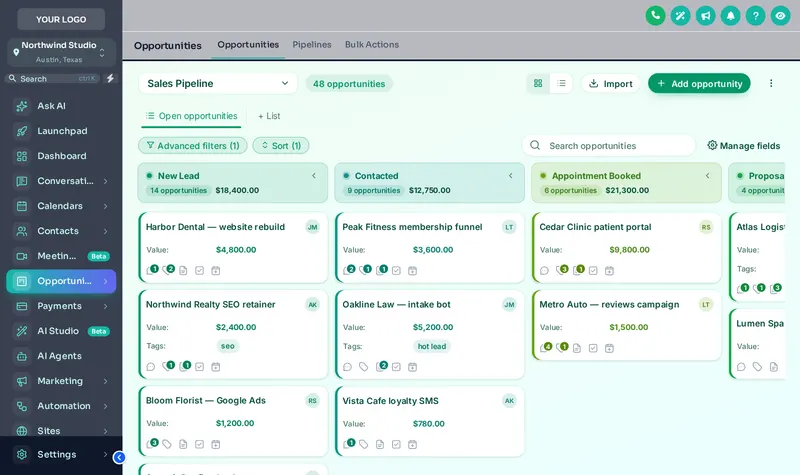Open Settings in sidebar

[61, 455]
